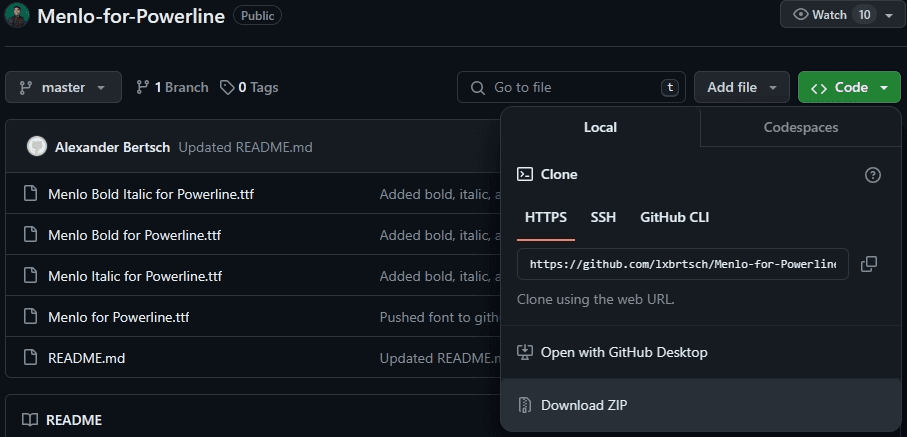Click the green Code button
907x437 pixels.
pos(849,87)
